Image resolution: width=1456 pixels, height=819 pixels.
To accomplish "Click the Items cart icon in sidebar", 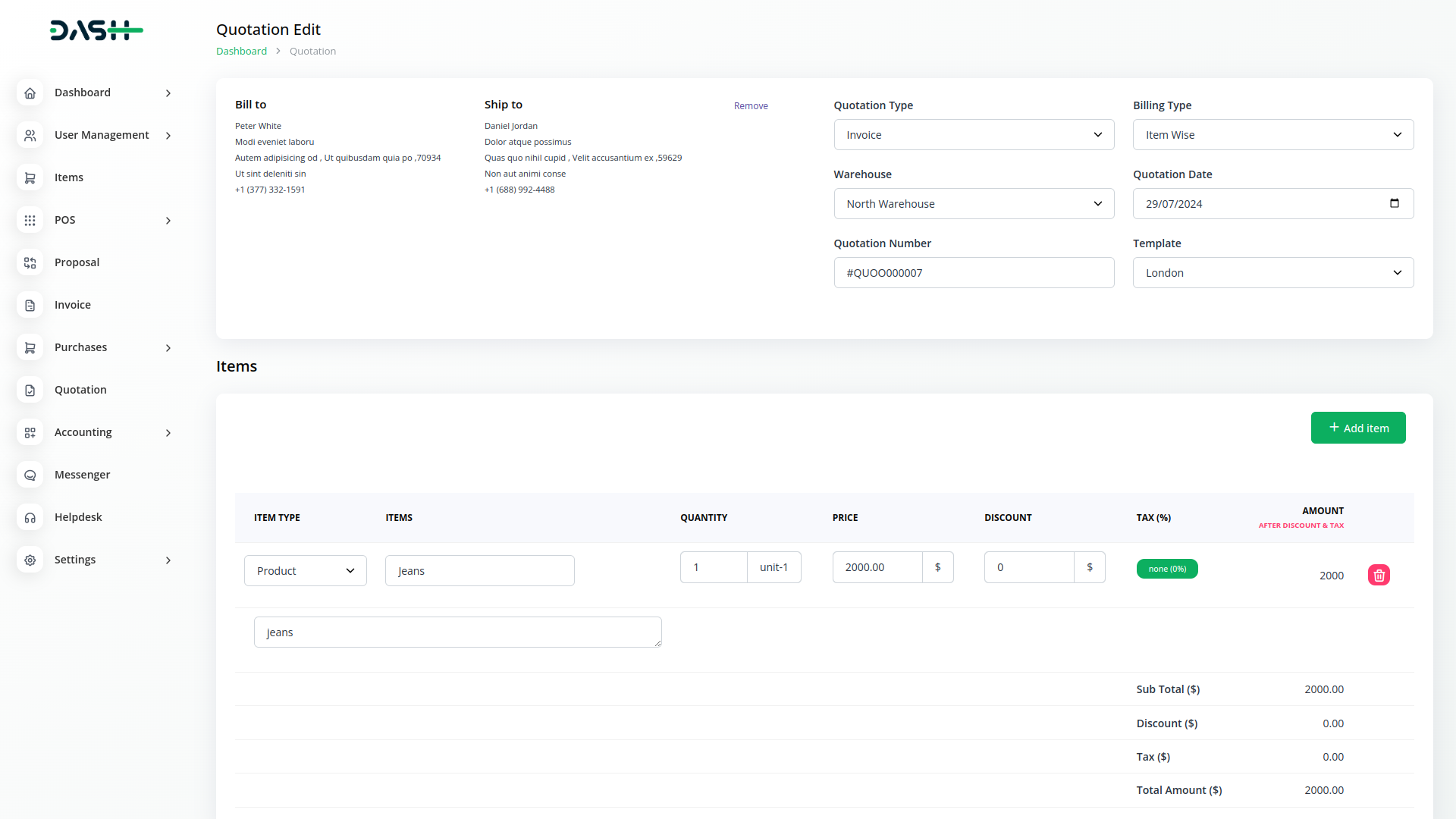I will (x=30, y=177).
